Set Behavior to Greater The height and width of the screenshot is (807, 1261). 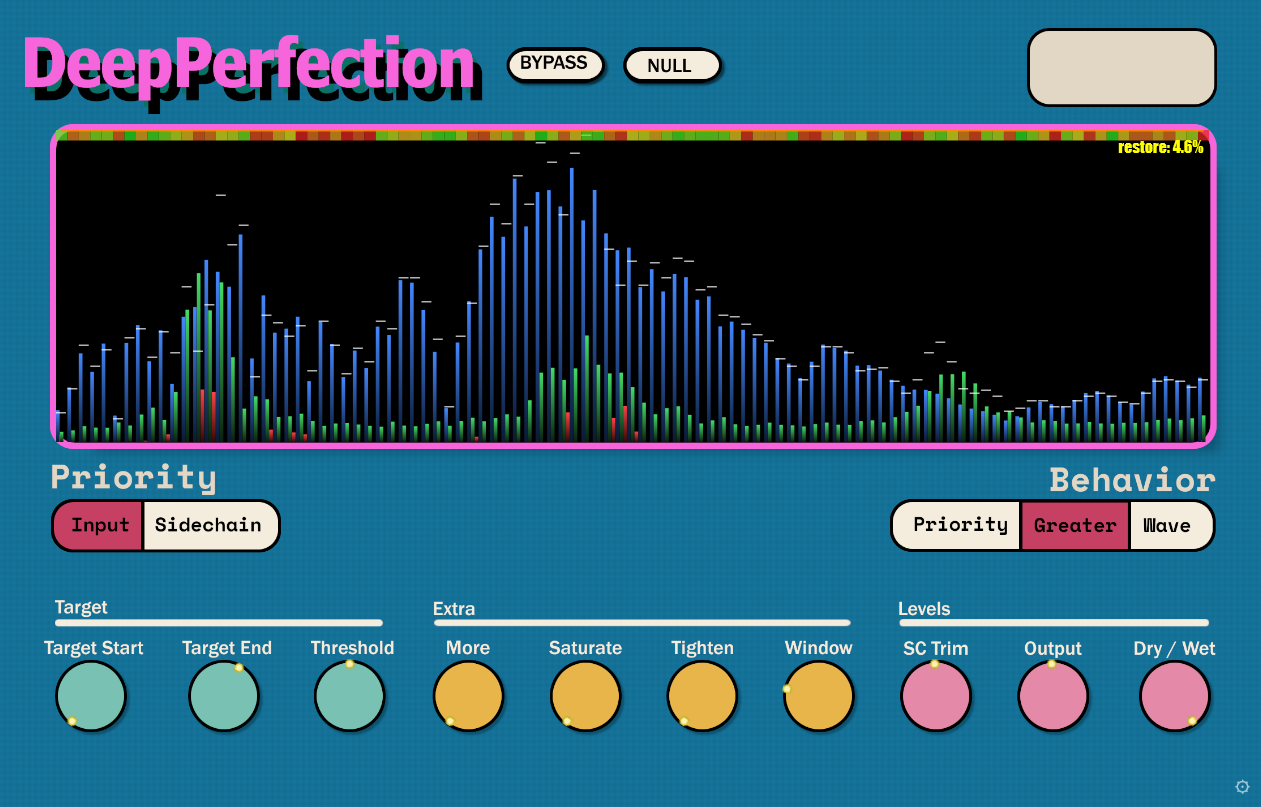1075,525
